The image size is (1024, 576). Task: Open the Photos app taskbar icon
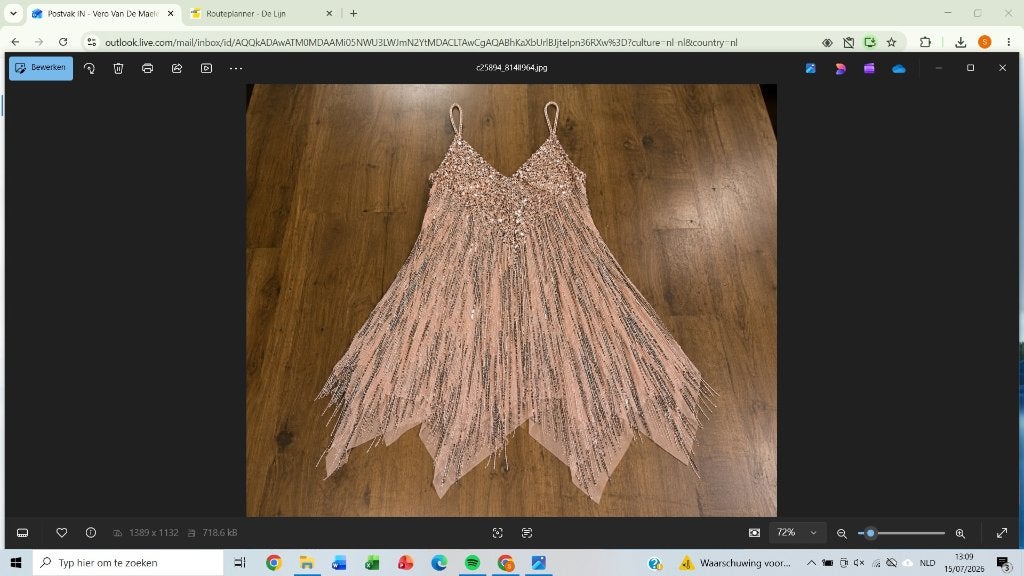tap(539, 562)
